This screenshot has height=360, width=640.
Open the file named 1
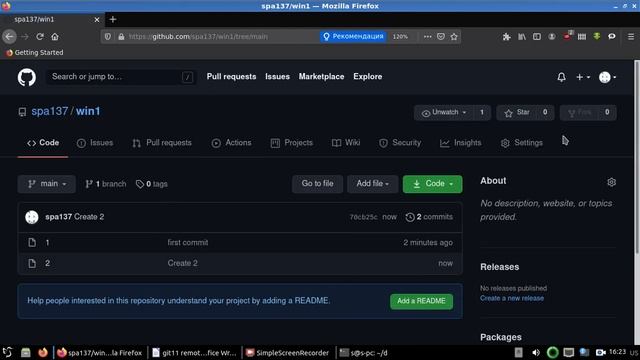point(47,243)
